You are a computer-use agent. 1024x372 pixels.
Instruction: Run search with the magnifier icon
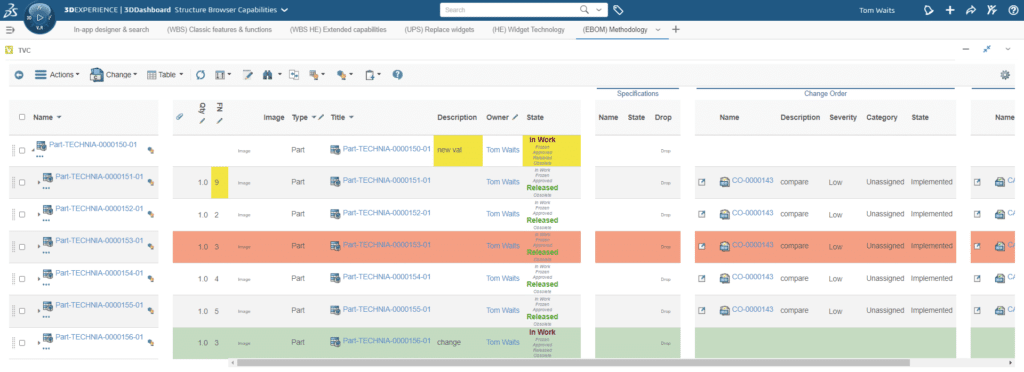tap(584, 10)
